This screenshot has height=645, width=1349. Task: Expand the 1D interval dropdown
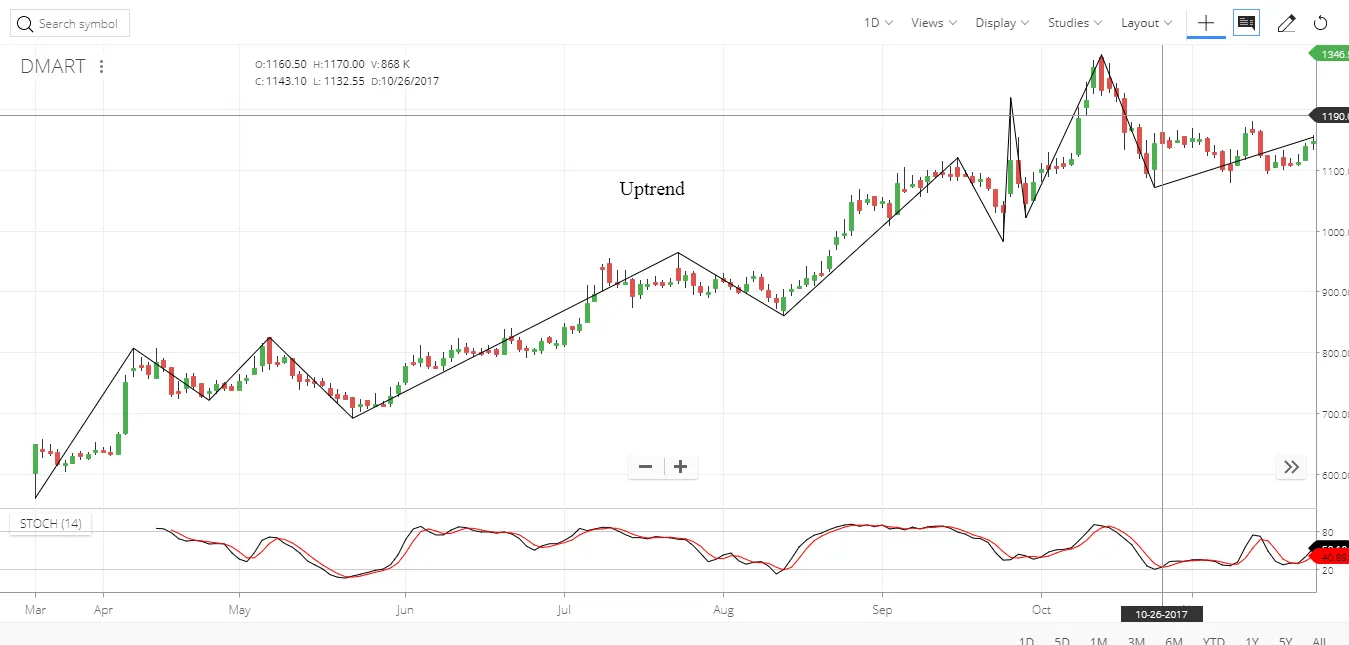[878, 23]
